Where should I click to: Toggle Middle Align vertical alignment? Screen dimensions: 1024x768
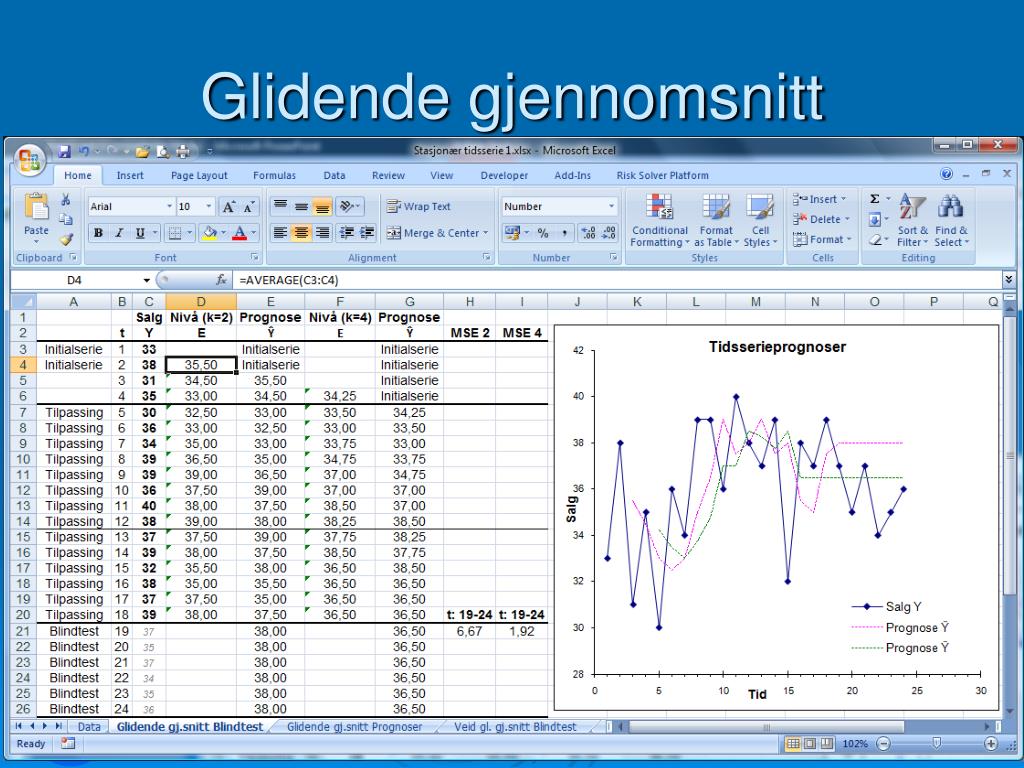301,206
